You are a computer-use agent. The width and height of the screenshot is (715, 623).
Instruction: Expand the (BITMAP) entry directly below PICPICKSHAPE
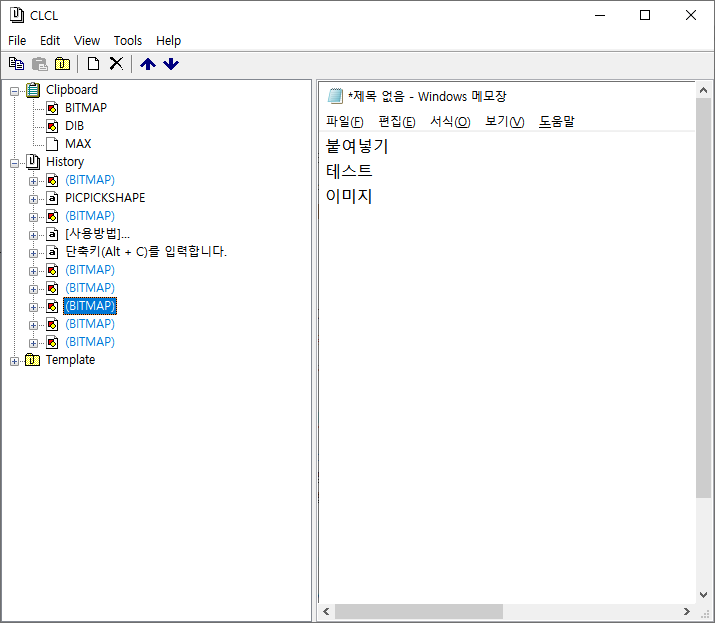[x=33, y=217]
